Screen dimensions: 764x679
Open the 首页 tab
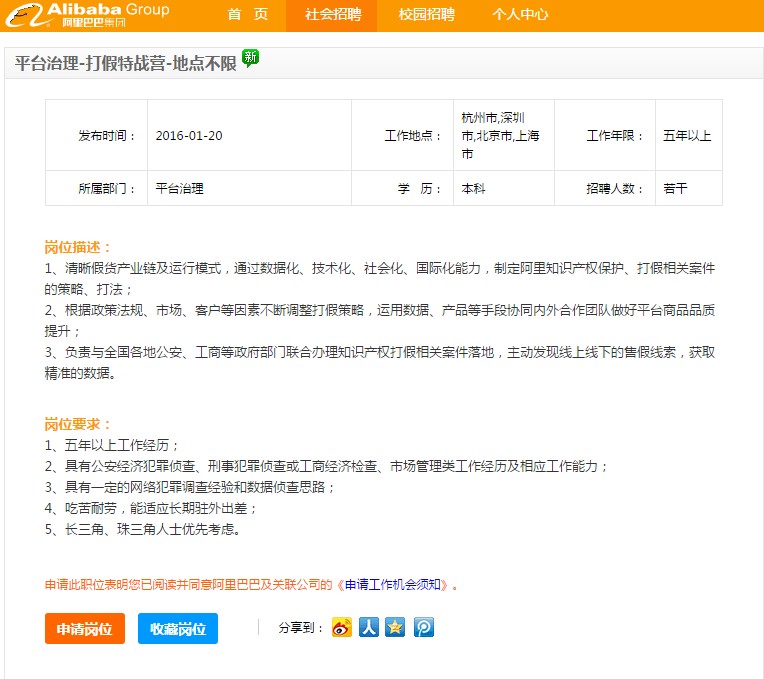point(248,15)
